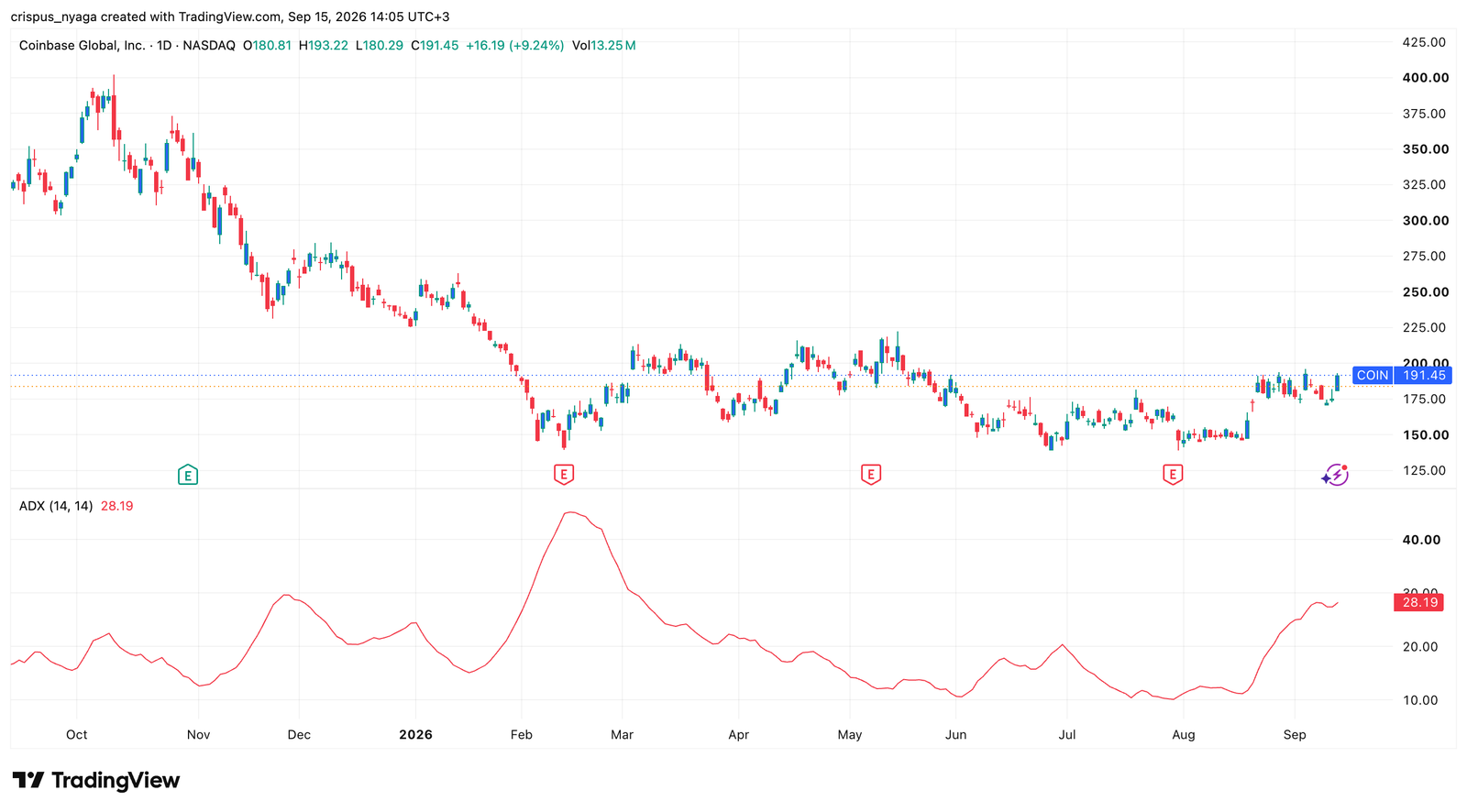Click the red ADX 28.19 value label
The image size is (1467, 812).
click(x=1419, y=602)
